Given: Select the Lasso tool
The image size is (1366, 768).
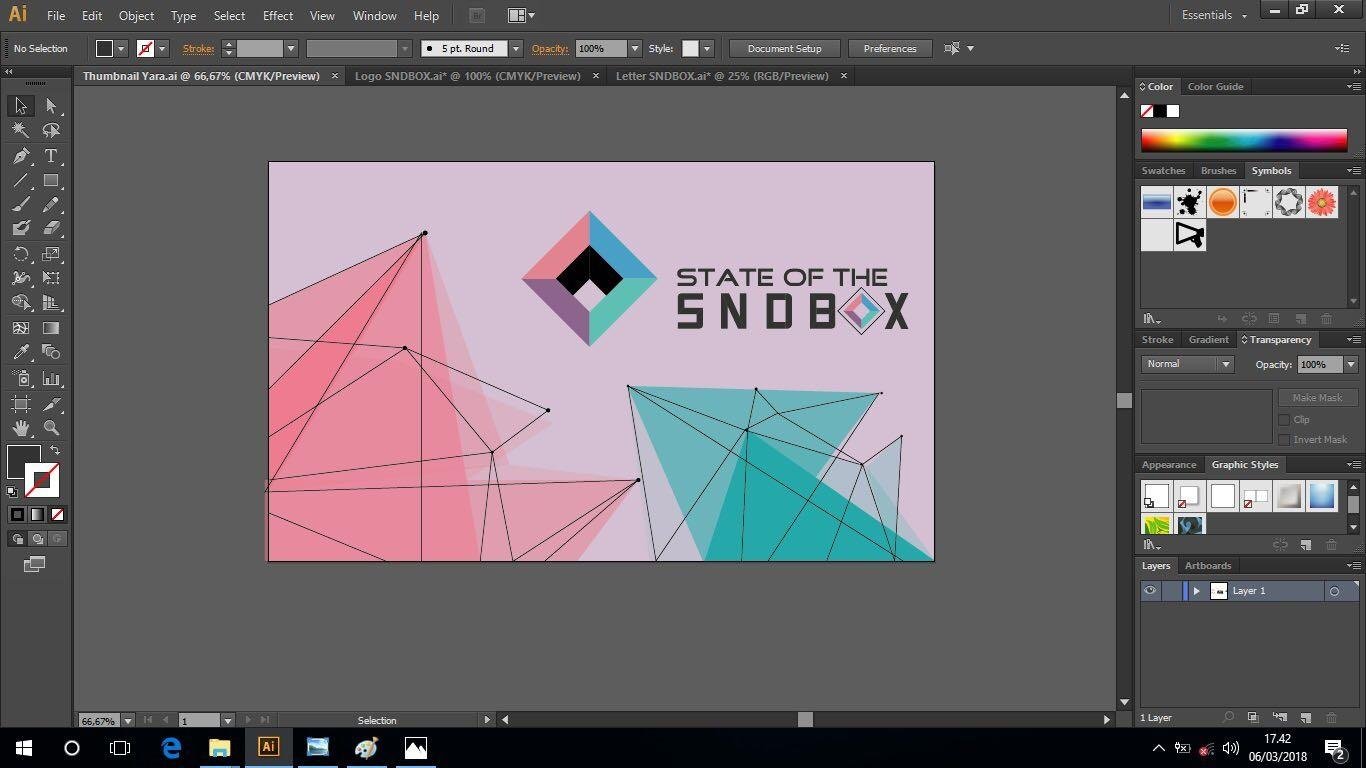Looking at the screenshot, I should [x=51, y=130].
